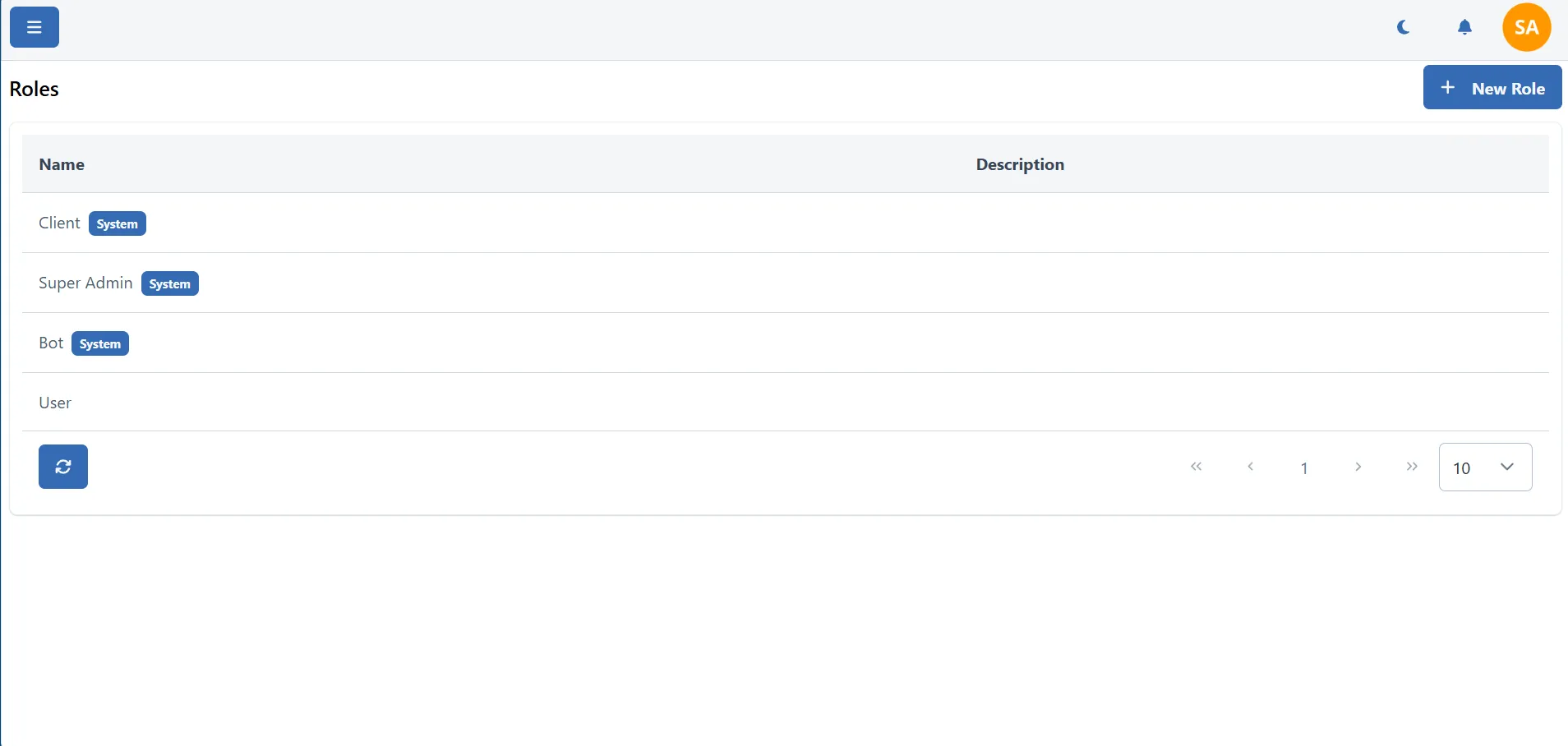Screen dimensions: 1568x746
Task: Open the SA user avatar menu
Action: (x=1526, y=27)
